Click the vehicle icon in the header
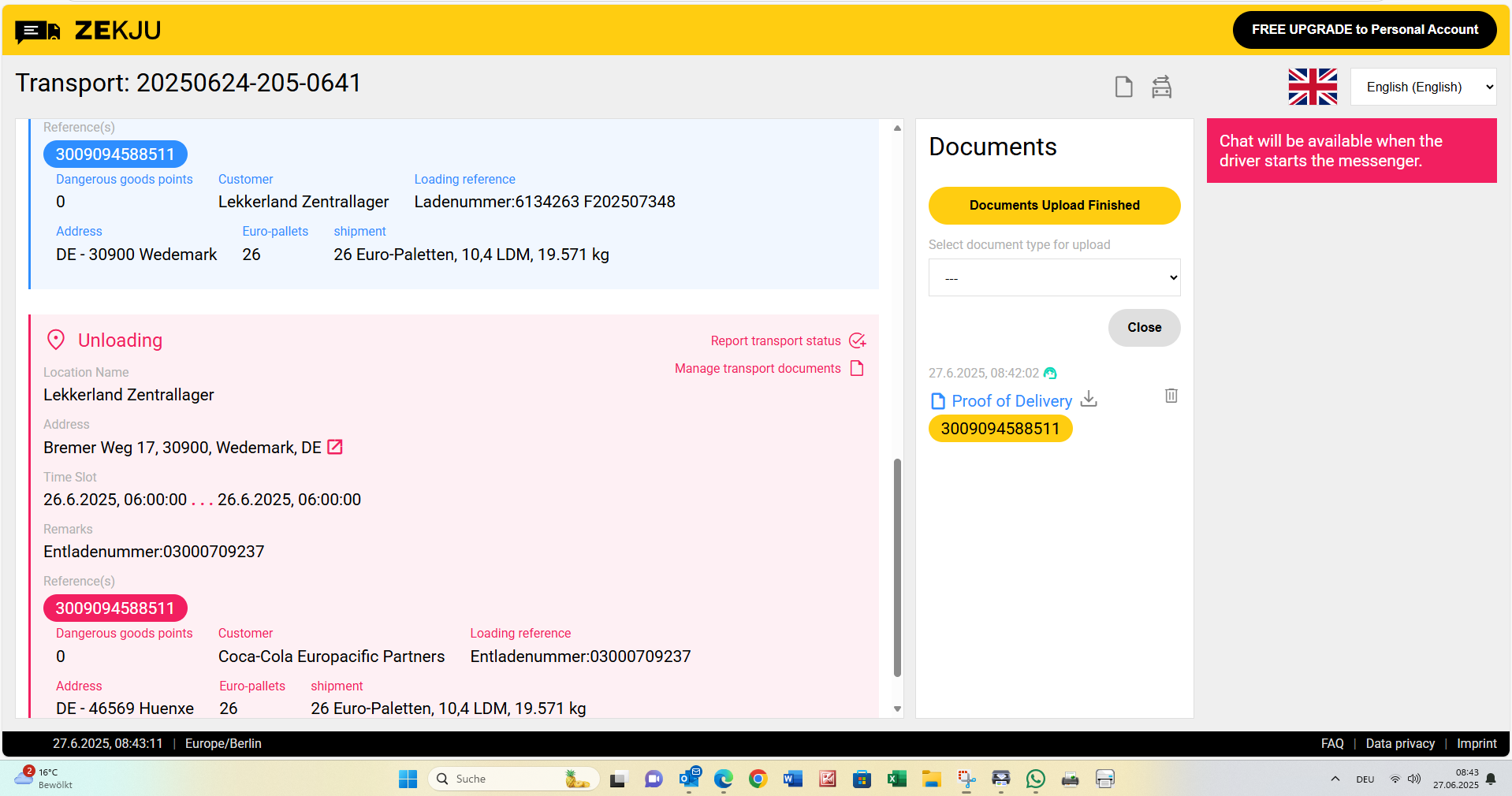1512x796 pixels. pos(1161,87)
